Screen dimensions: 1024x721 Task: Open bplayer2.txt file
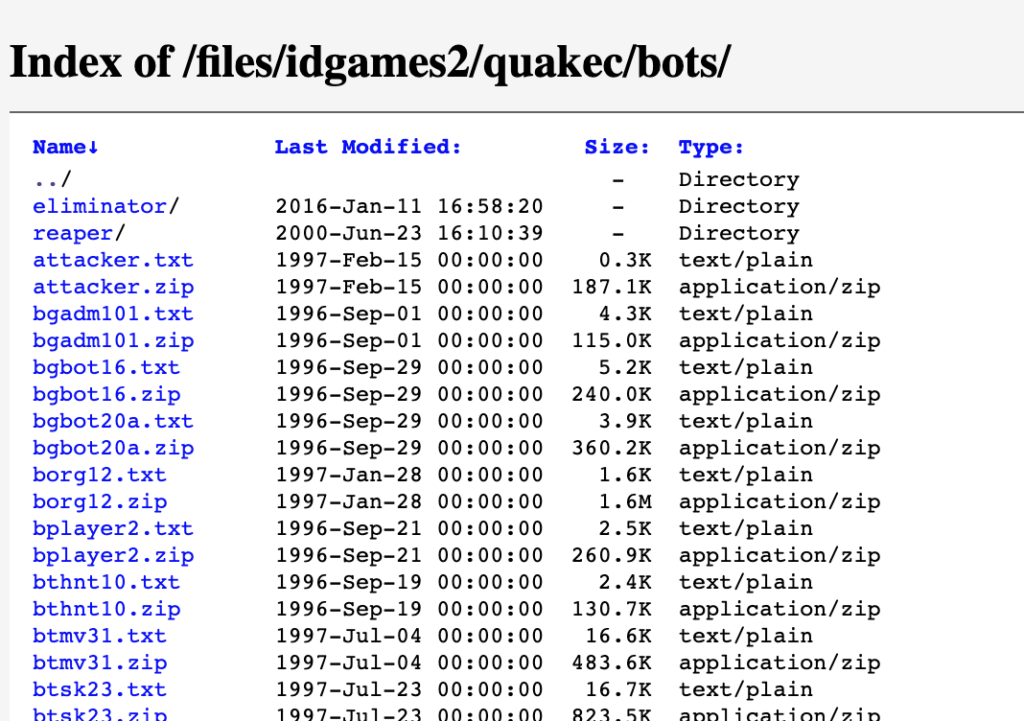(x=113, y=529)
